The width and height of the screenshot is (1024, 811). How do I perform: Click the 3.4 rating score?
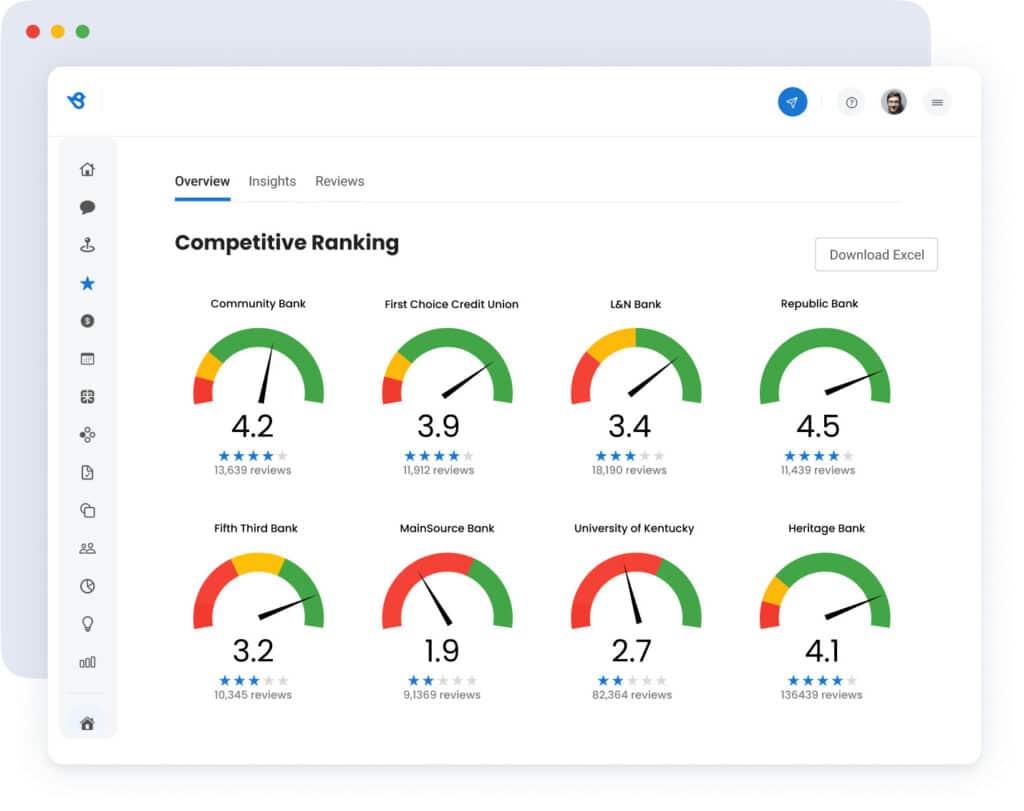[630, 426]
